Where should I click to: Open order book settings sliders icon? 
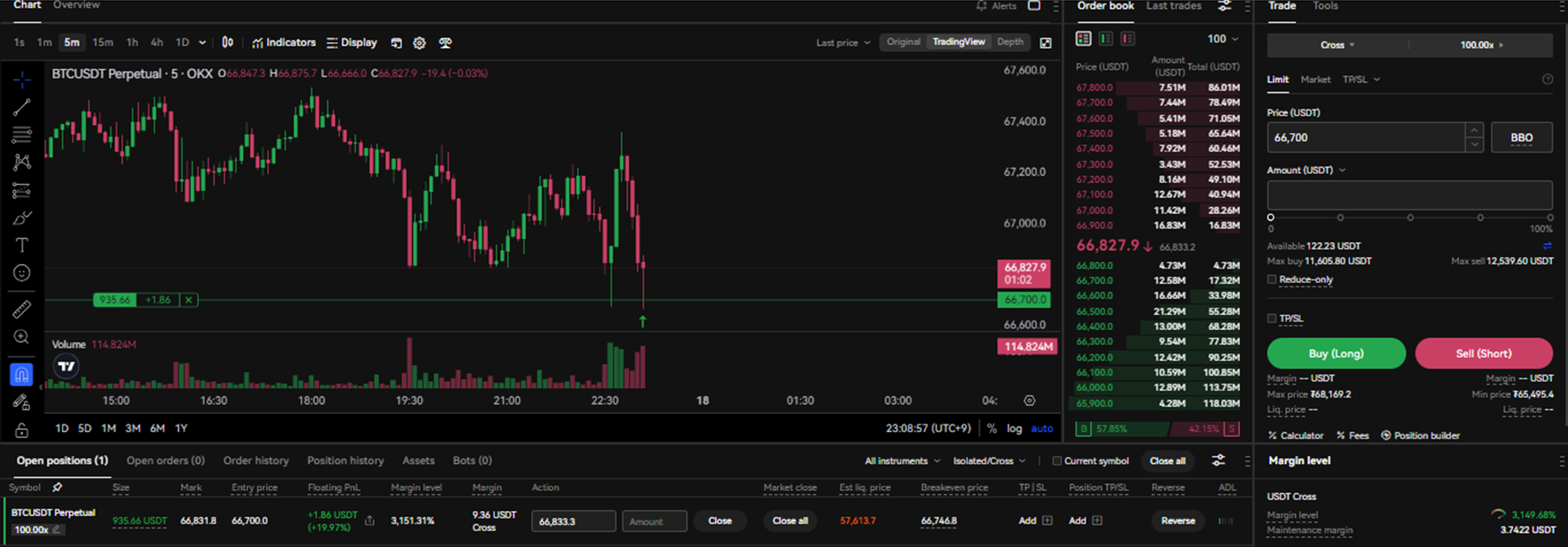(1224, 6)
